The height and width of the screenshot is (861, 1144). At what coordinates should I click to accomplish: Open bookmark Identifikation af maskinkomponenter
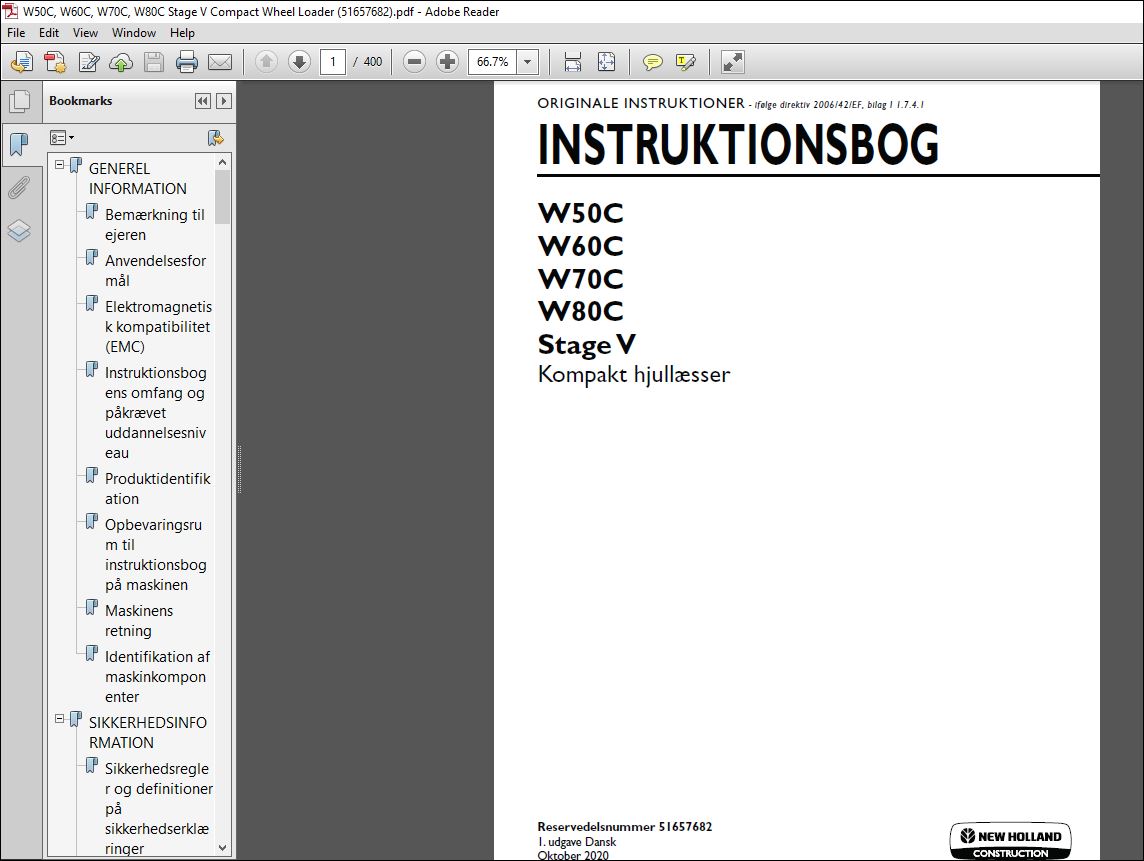click(x=157, y=677)
